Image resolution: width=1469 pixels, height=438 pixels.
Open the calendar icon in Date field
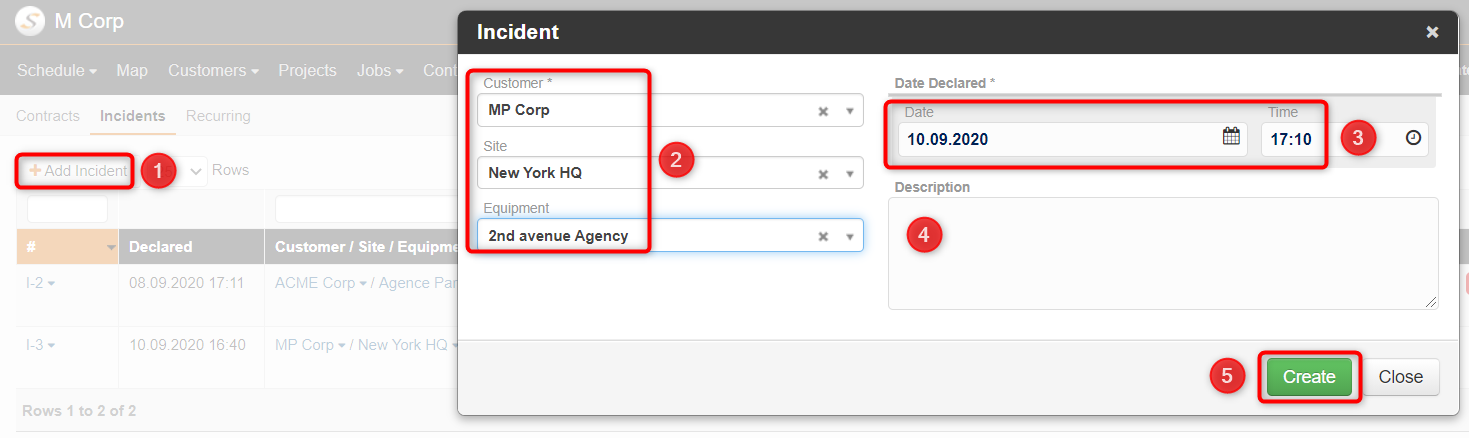[x=1231, y=137]
